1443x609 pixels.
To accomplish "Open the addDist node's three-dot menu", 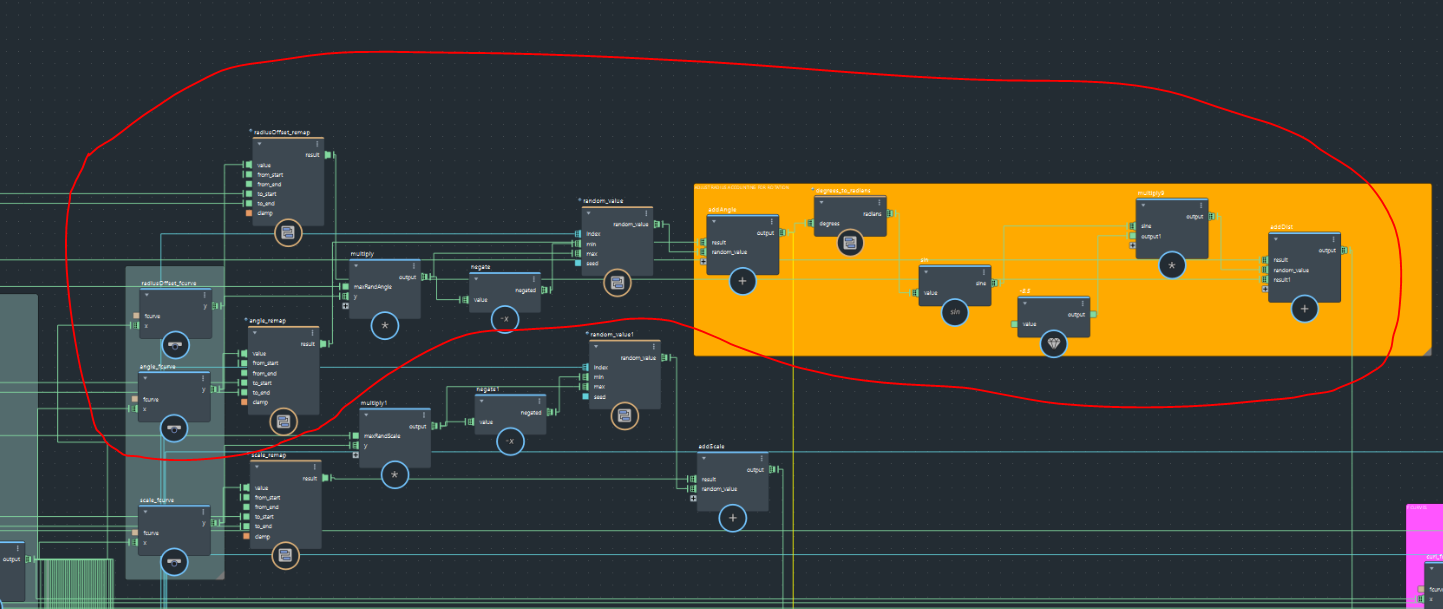I will point(1334,239).
